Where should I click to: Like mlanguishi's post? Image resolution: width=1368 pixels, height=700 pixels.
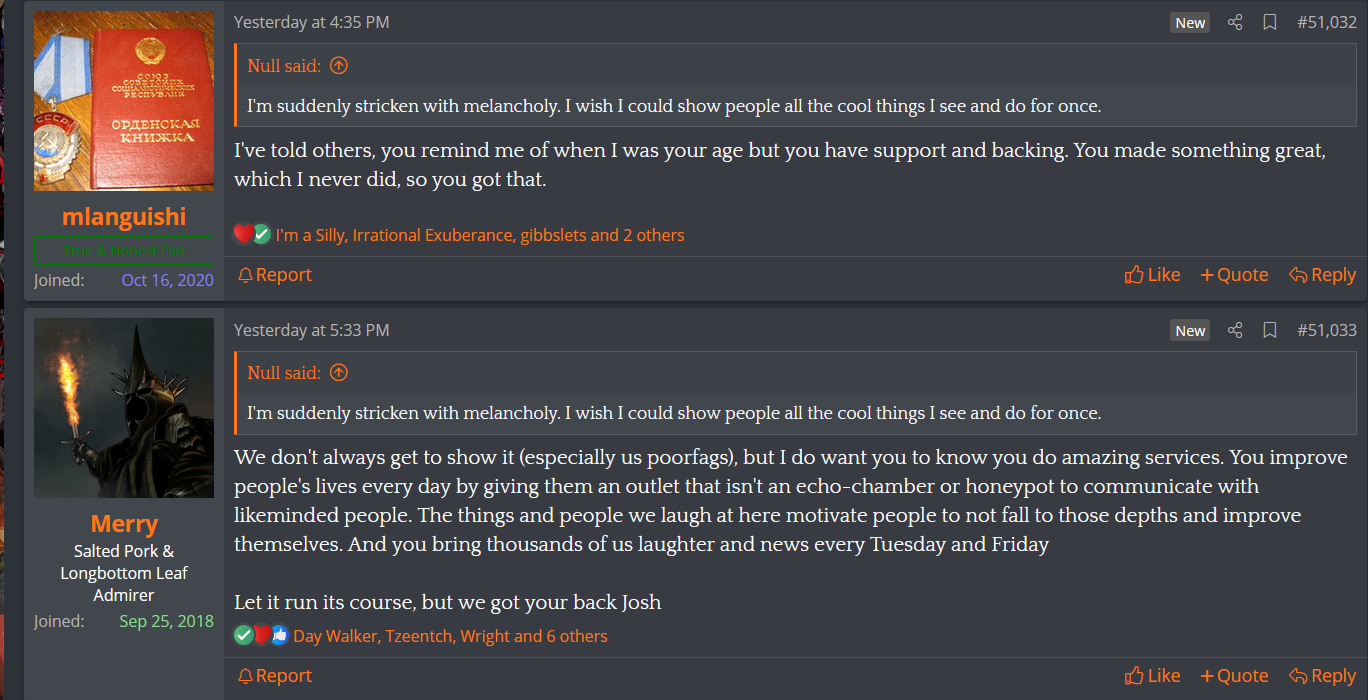(1153, 275)
